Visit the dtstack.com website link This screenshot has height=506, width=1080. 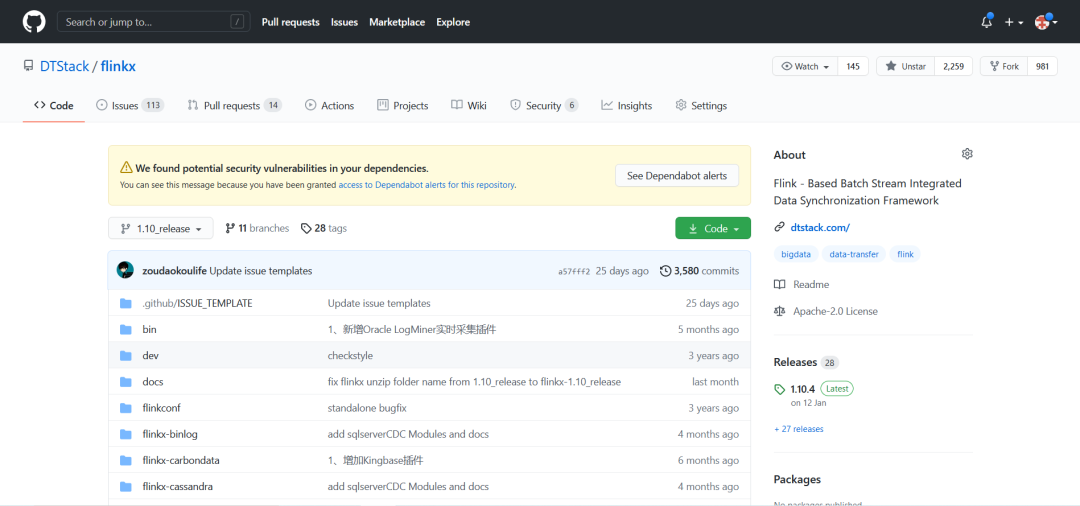pyautogui.click(x=820, y=227)
